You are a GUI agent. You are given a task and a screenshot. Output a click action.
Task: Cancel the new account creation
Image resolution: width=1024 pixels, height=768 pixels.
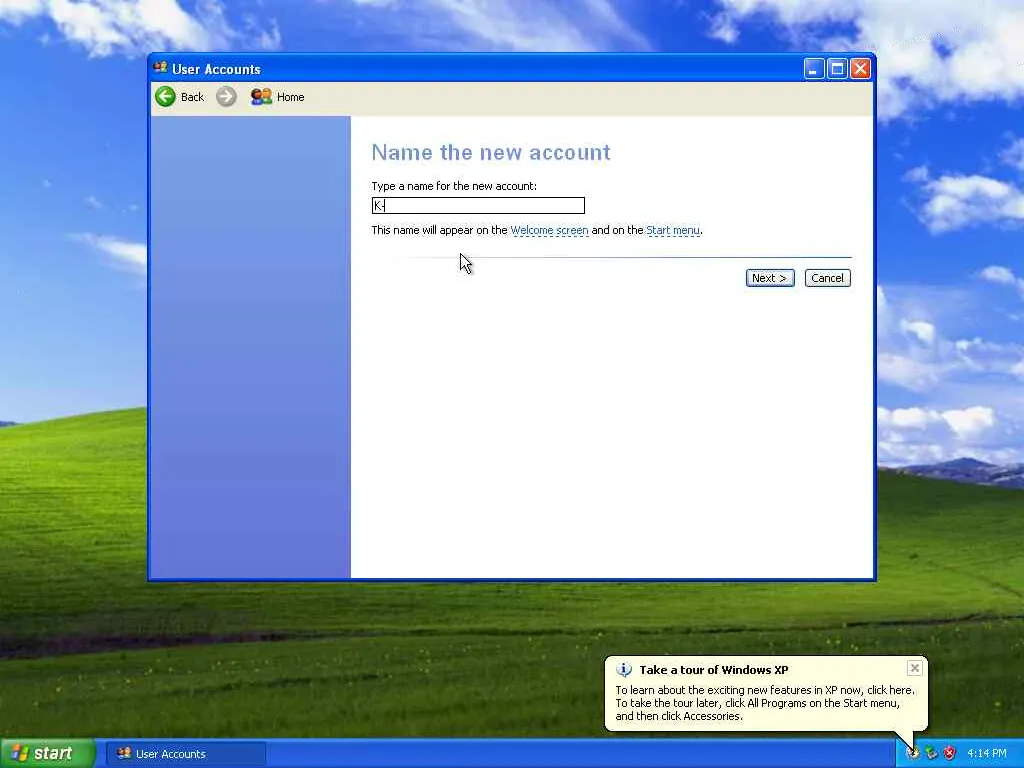pos(827,278)
